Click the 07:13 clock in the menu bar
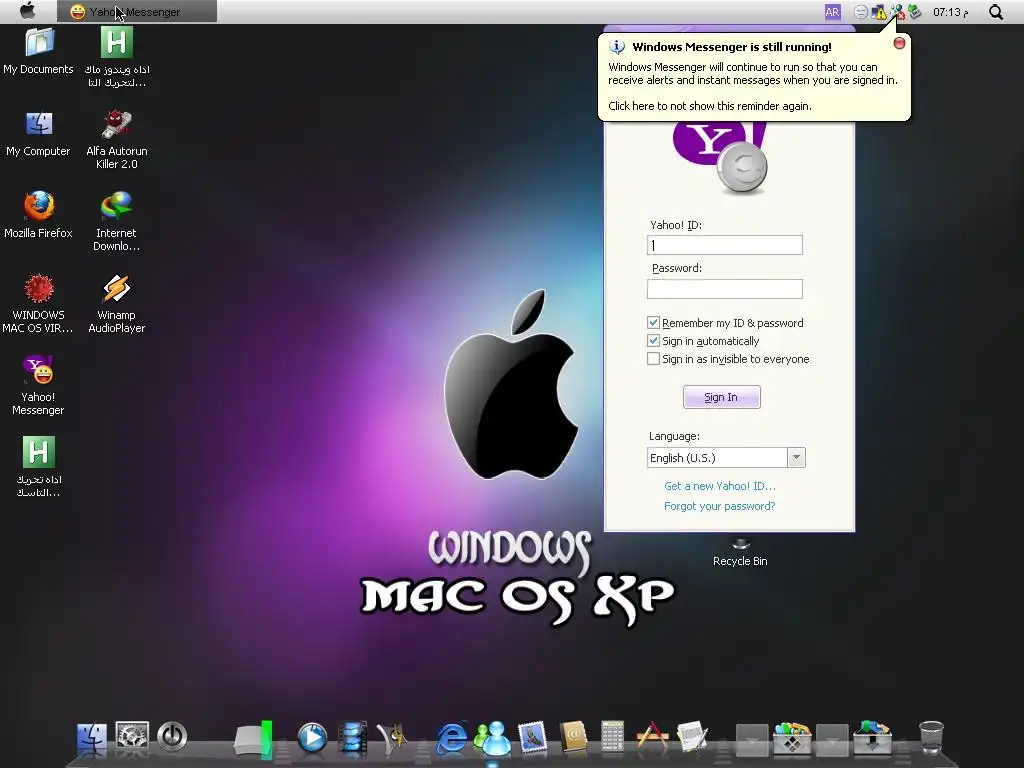This screenshot has width=1024, height=768. [x=950, y=12]
